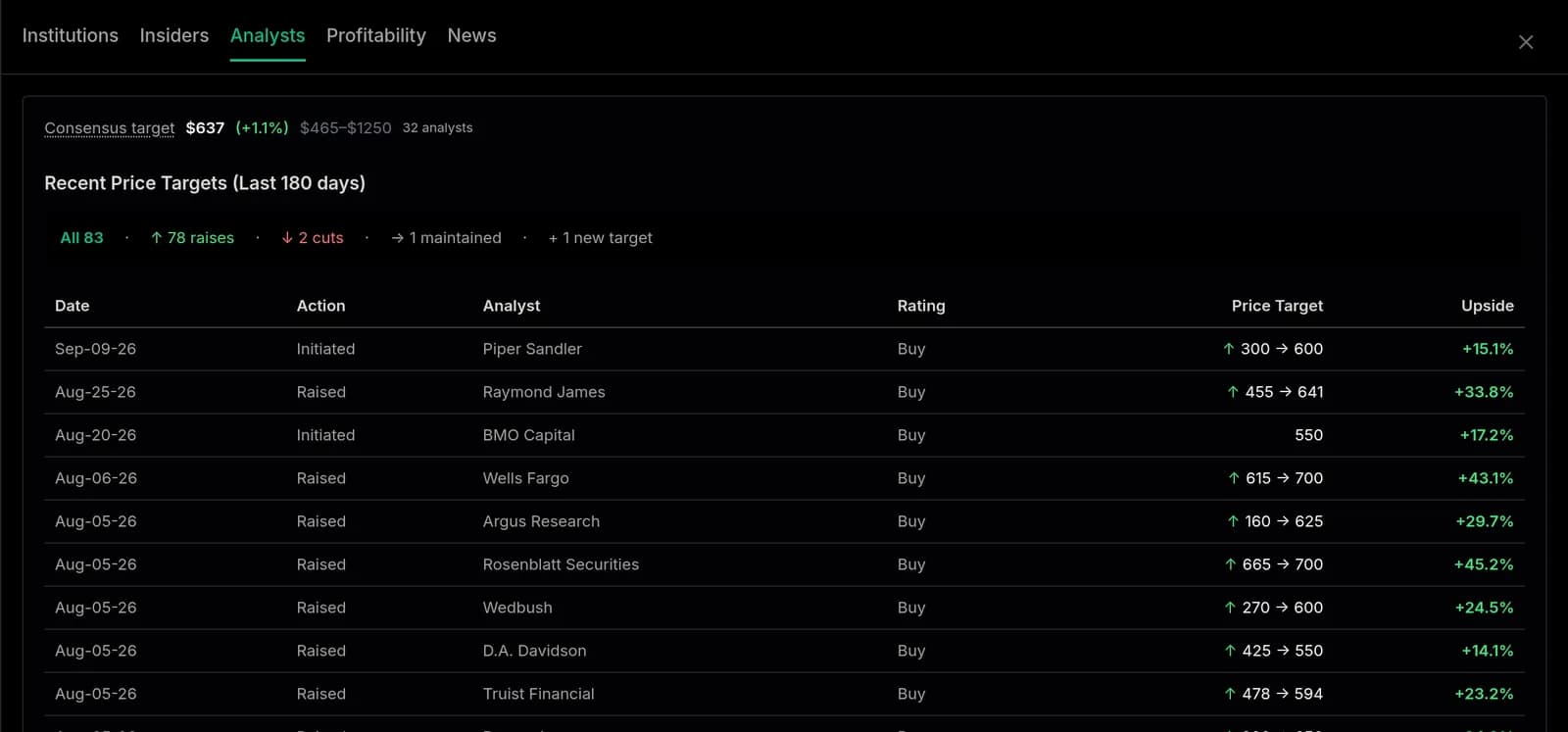Click the Buy rating for Wedbush
The image size is (1568, 732).
pyautogui.click(x=911, y=608)
